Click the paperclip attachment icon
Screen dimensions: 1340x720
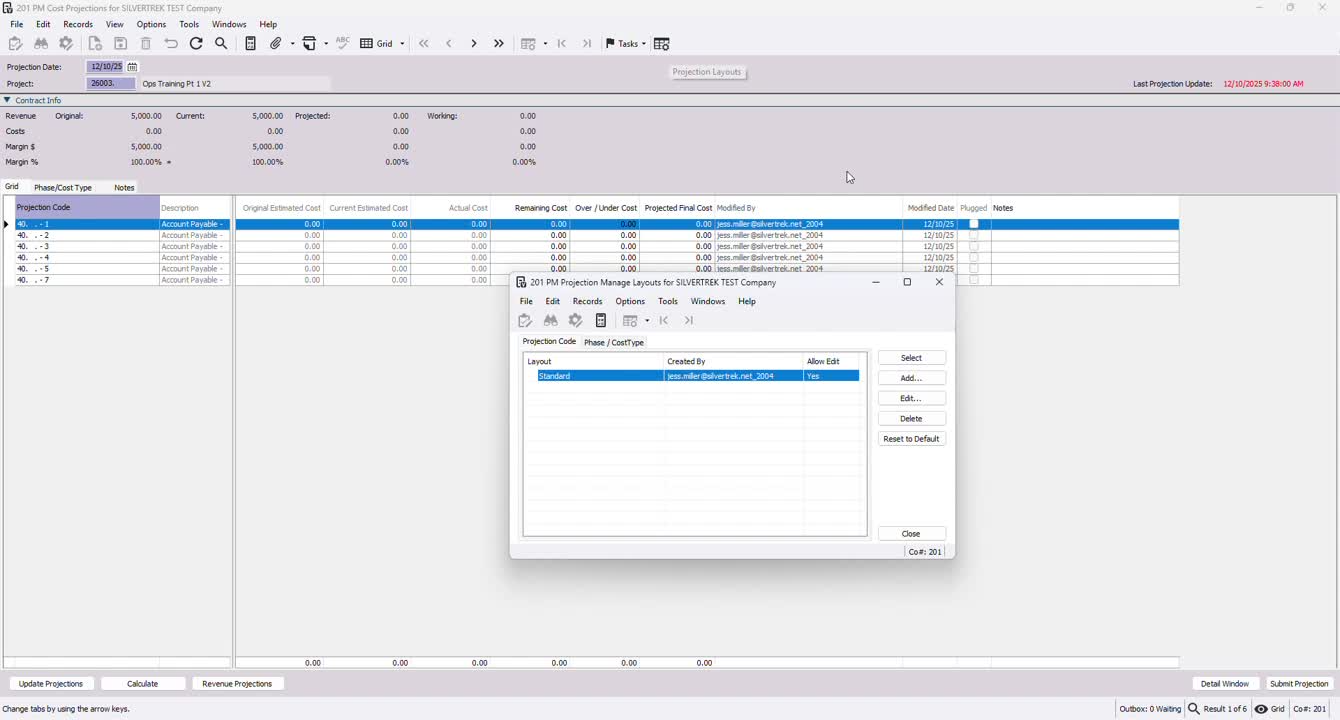point(276,44)
